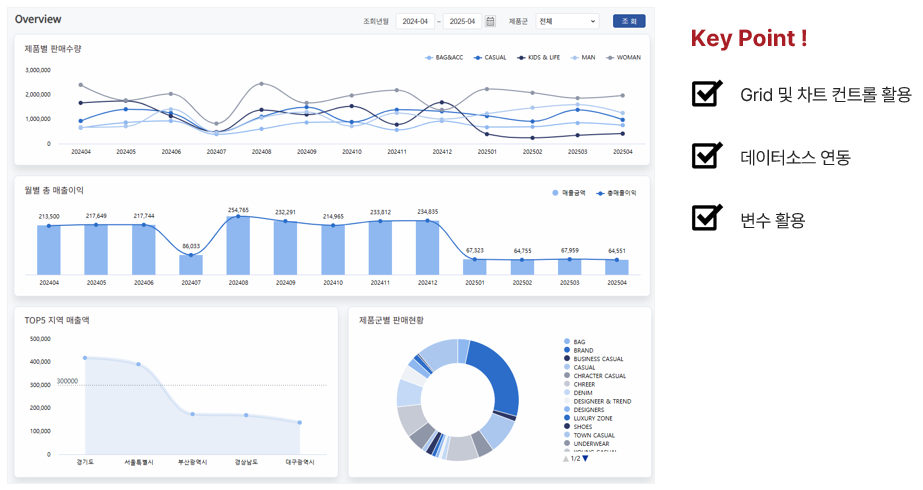Screen dimensions: 923x490
Task: Click the 202501 bar labeled 67,323
Action: click(x=474, y=267)
